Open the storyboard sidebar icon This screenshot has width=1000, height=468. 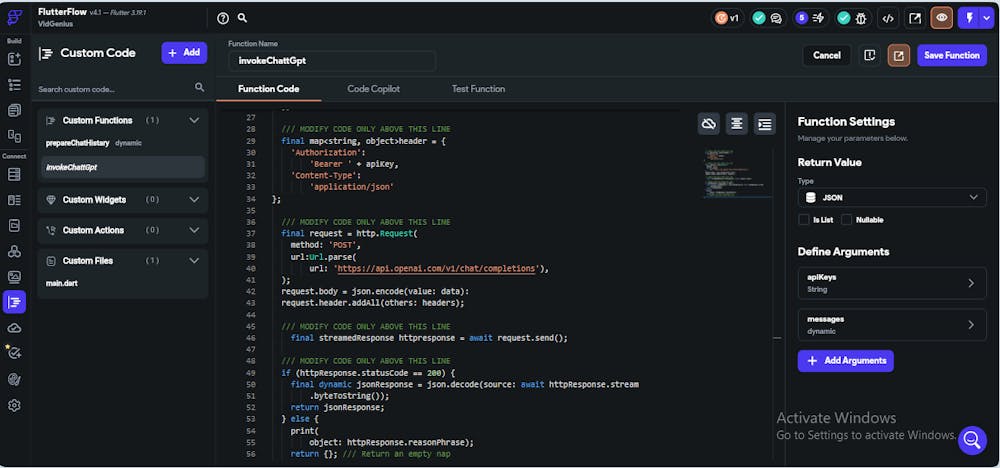(14, 136)
